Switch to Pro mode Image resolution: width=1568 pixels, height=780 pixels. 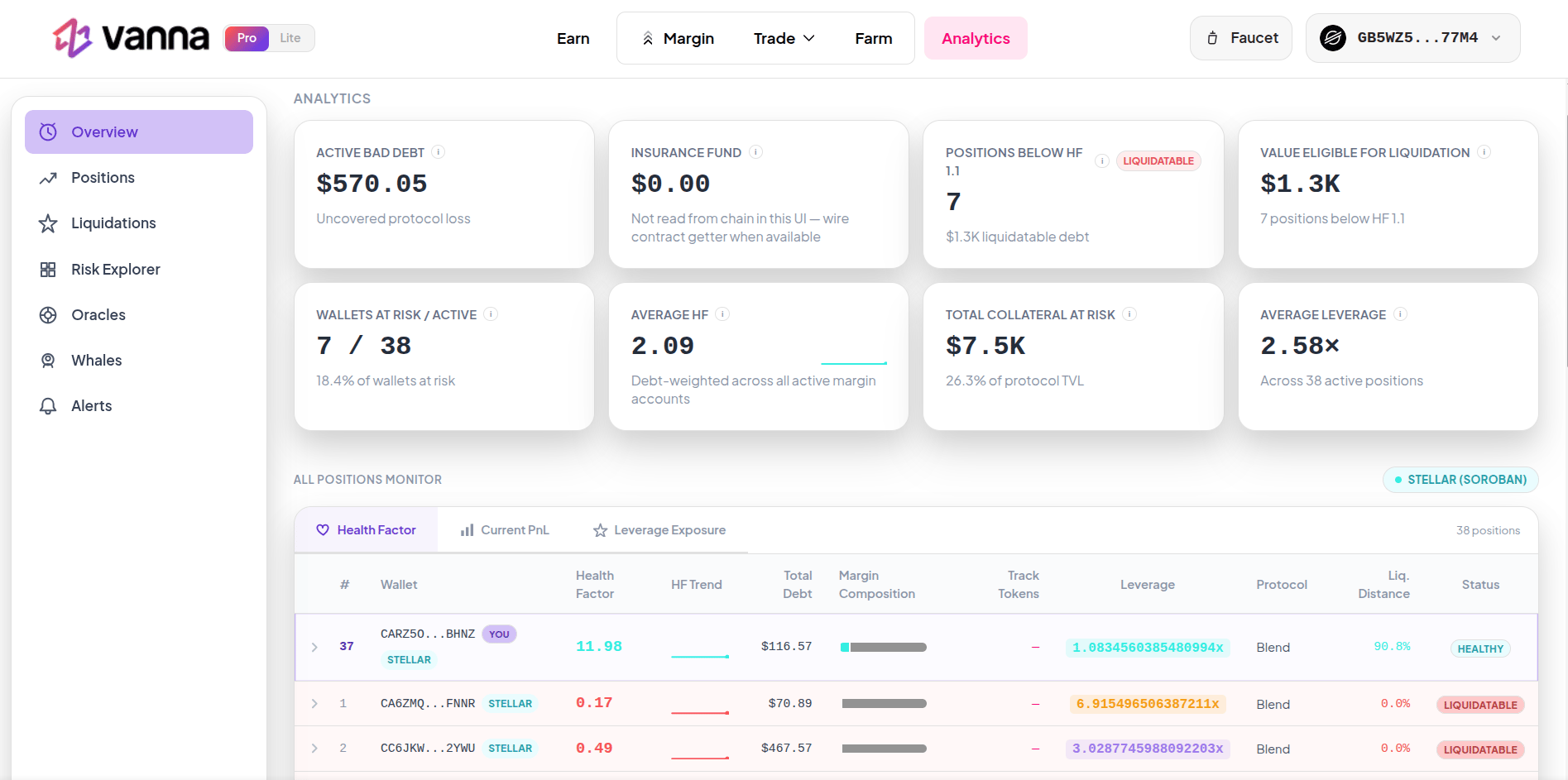pos(247,38)
